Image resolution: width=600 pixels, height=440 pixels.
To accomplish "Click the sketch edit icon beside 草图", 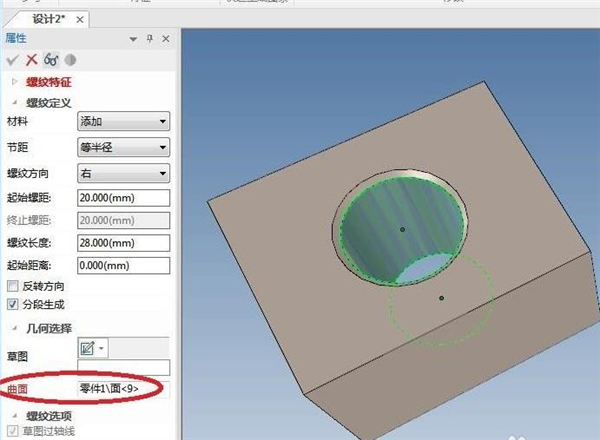I will 87,347.
